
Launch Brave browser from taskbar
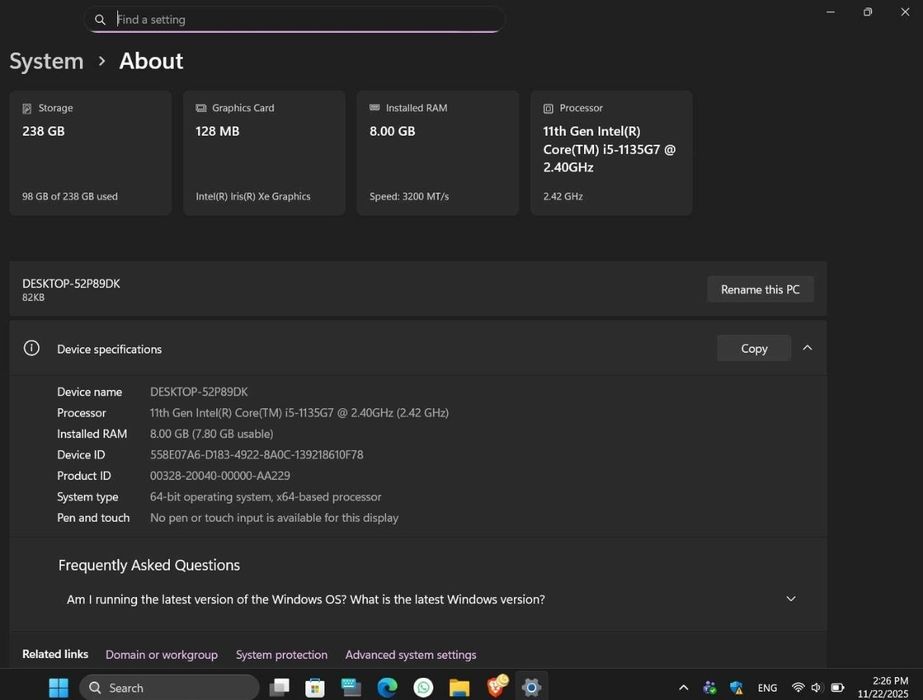click(x=496, y=686)
